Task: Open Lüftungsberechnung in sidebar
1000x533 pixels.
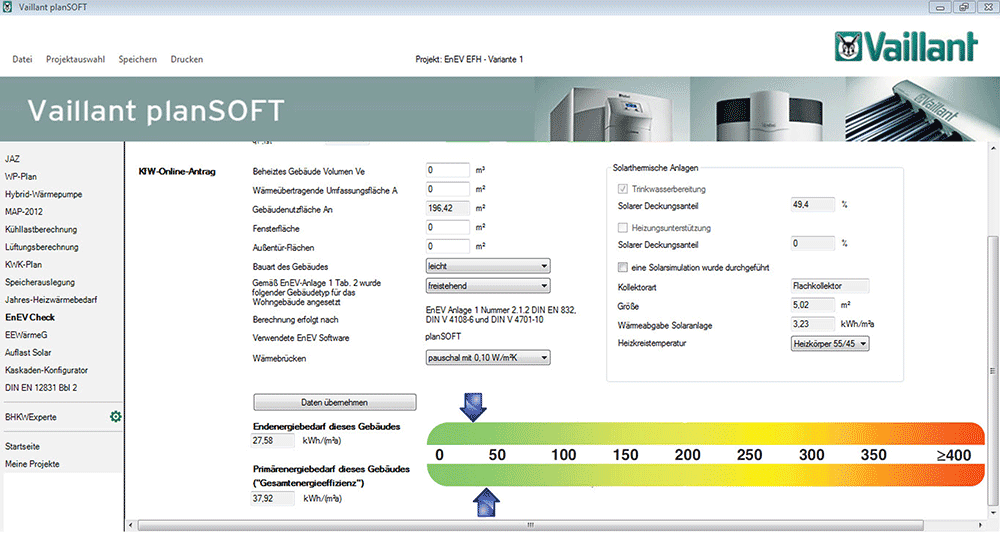Action: click(41, 247)
